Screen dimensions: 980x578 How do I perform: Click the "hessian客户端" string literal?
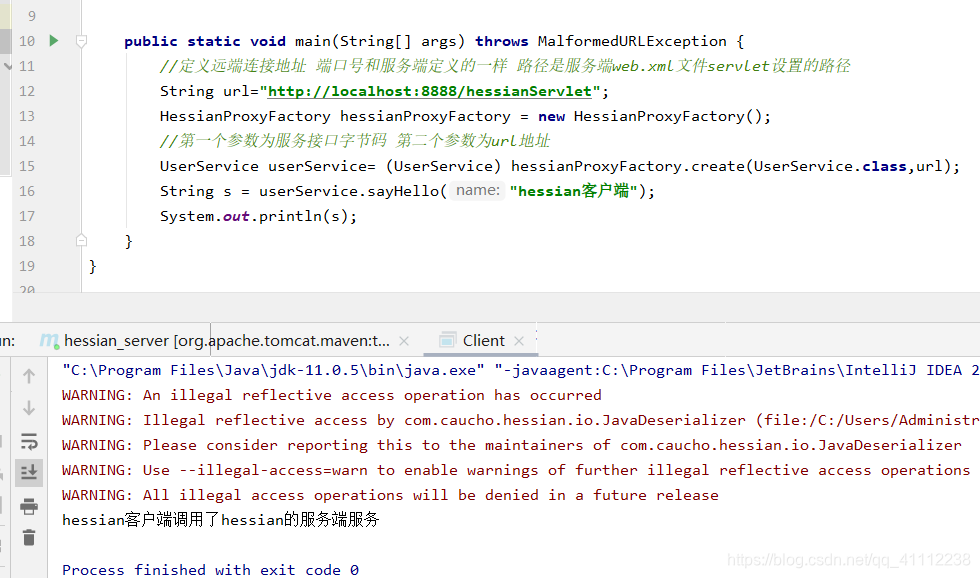coord(574,191)
